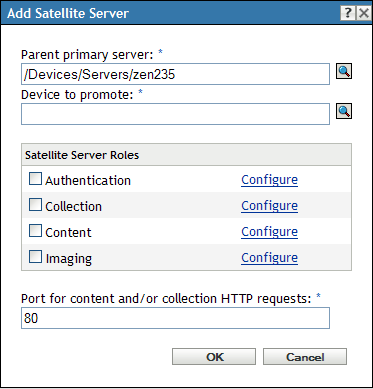373x389 pixels.
Task: Click into the Device to promote field
Action: 175,114
